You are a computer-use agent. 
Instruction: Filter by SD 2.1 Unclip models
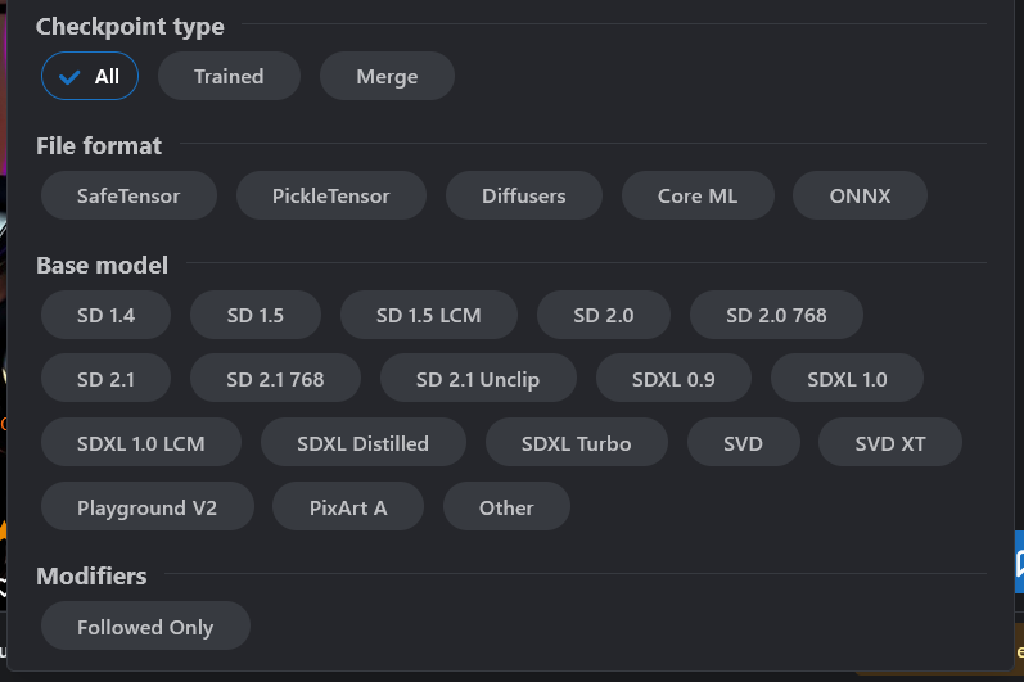(478, 378)
